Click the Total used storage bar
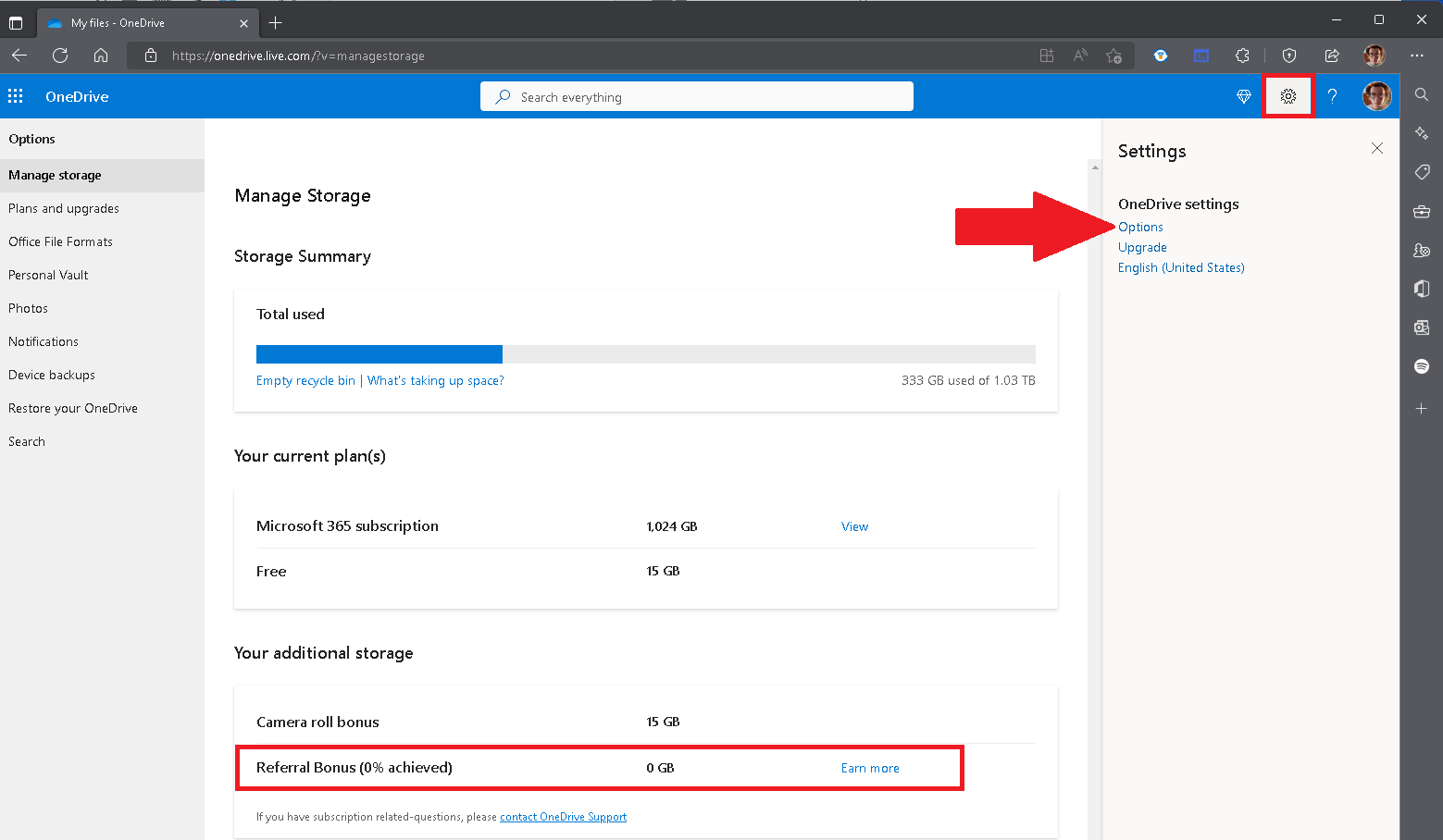Image resolution: width=1443 pixels, height=840 pixels. click(646, 354)
